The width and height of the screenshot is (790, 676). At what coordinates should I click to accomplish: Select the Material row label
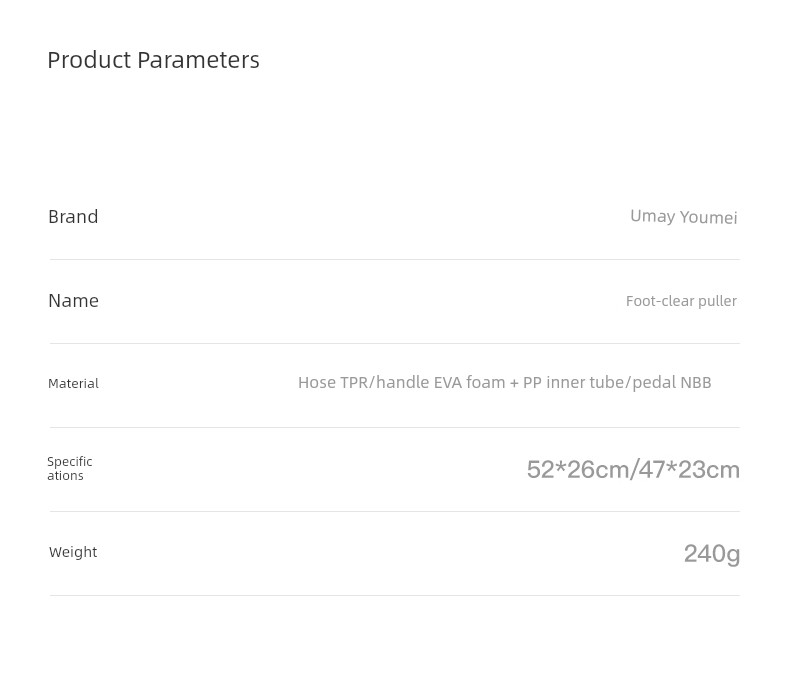tap(74, 384)
